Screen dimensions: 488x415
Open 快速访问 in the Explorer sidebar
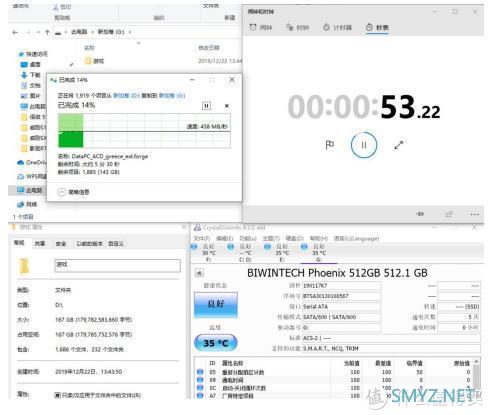coord(33,54)
